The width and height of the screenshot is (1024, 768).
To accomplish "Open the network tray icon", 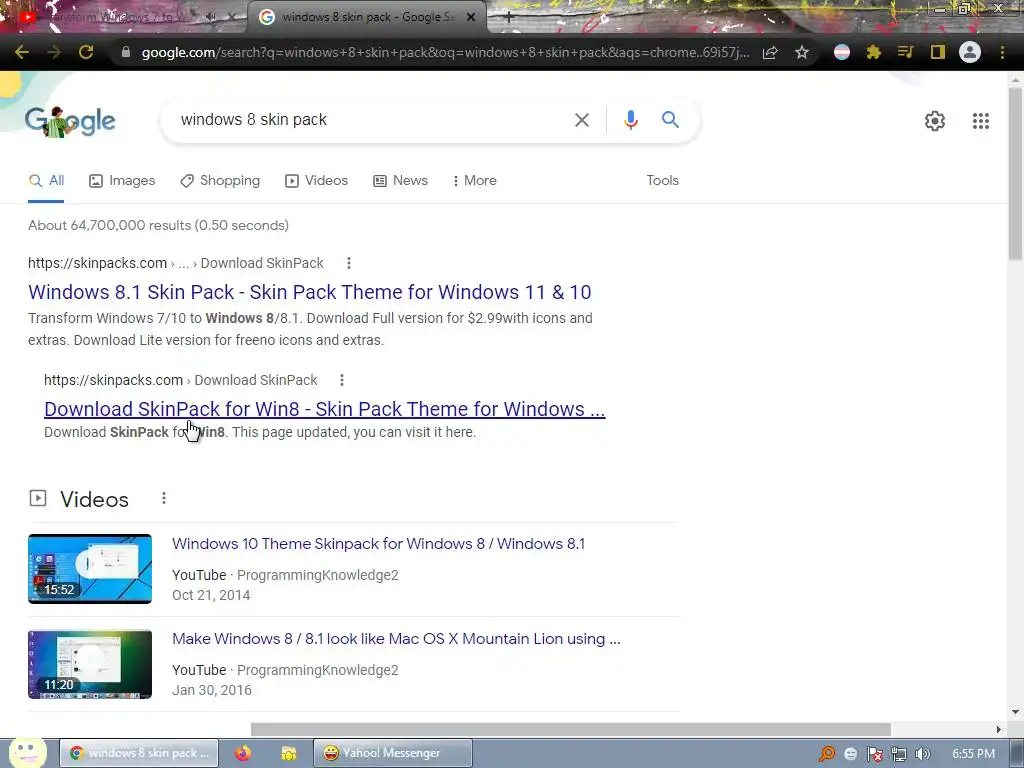I will (x=899, y=754).
